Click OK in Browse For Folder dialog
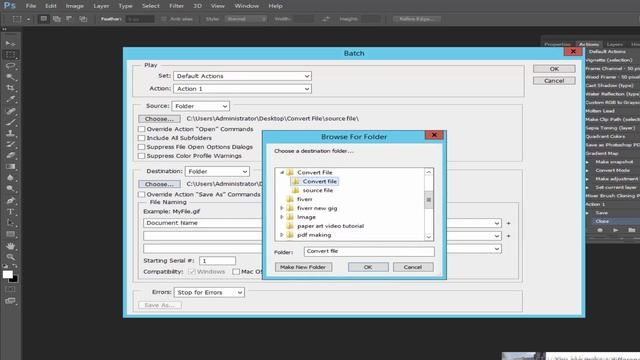This screenshot has height=360, width=640. (x=368, y=267)
